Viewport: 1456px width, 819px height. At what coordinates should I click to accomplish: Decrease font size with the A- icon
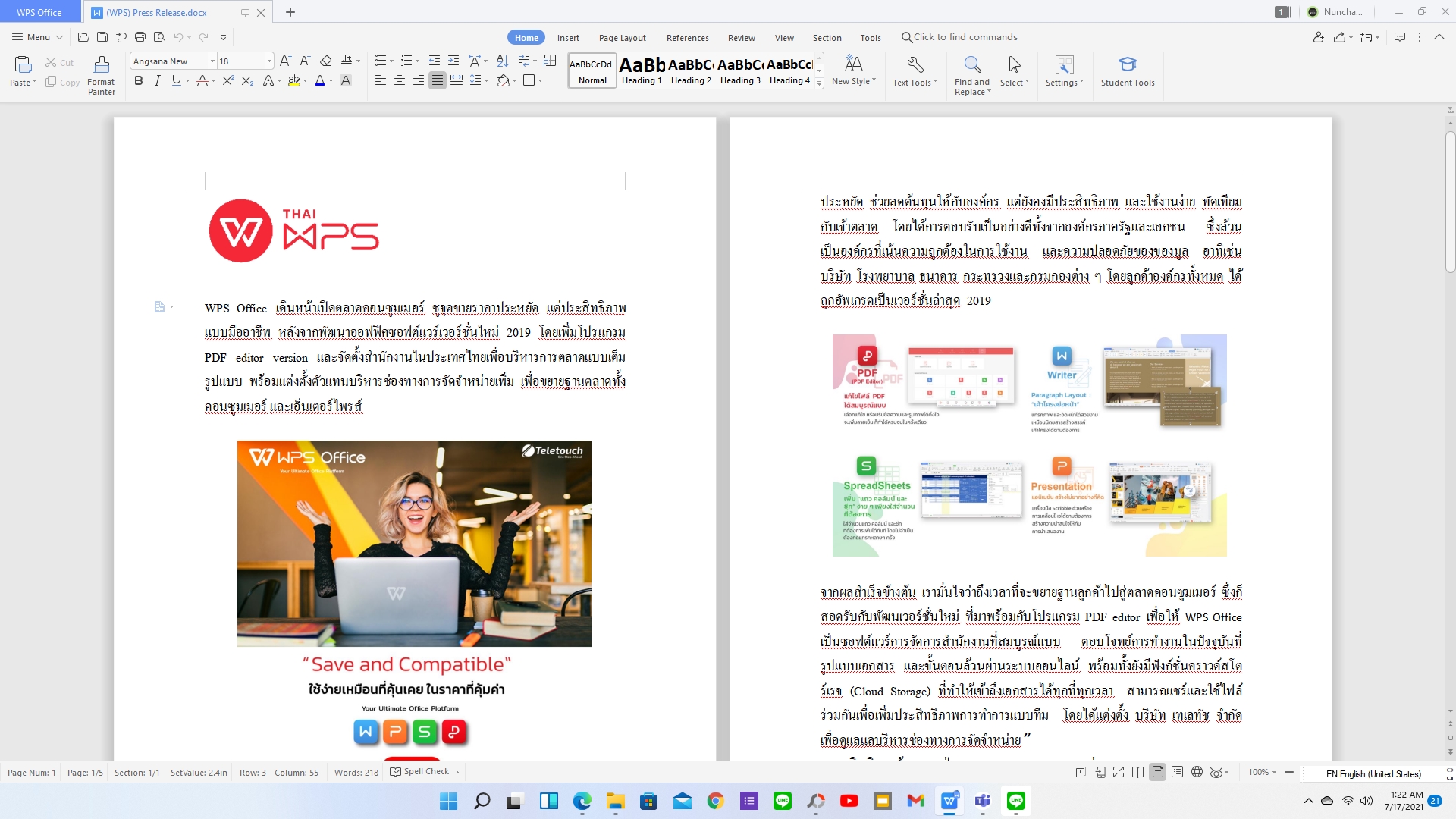[x=305, y=61]
